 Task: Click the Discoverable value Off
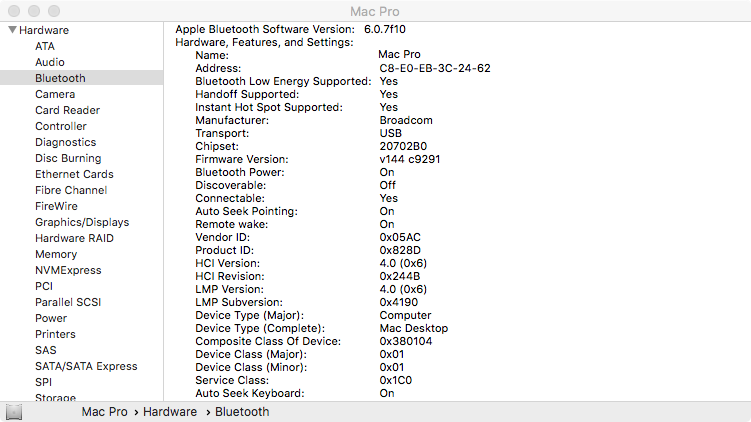point(387,185)
